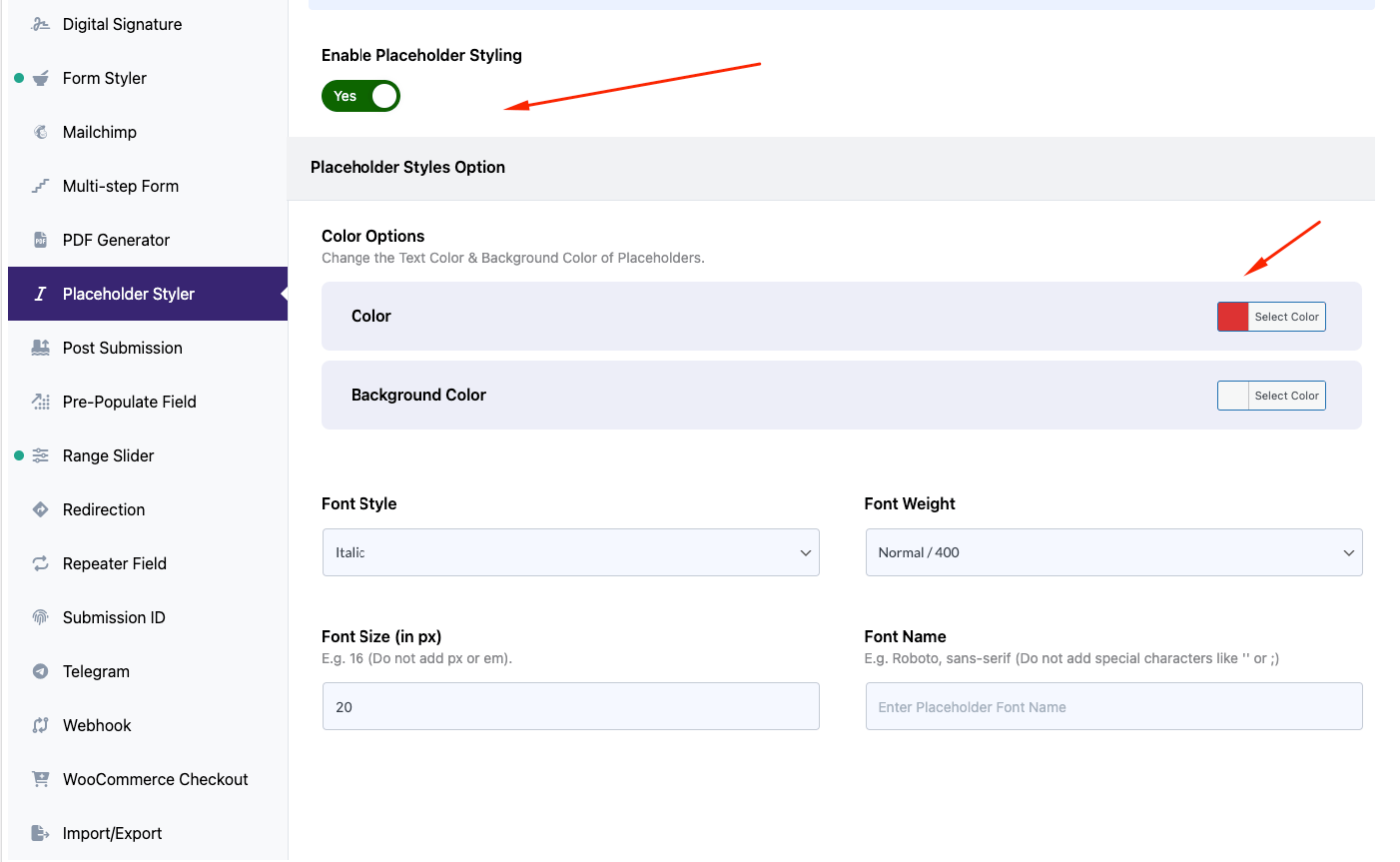
Task: Expand the Font Weight dropdown
Action: 1113,552
